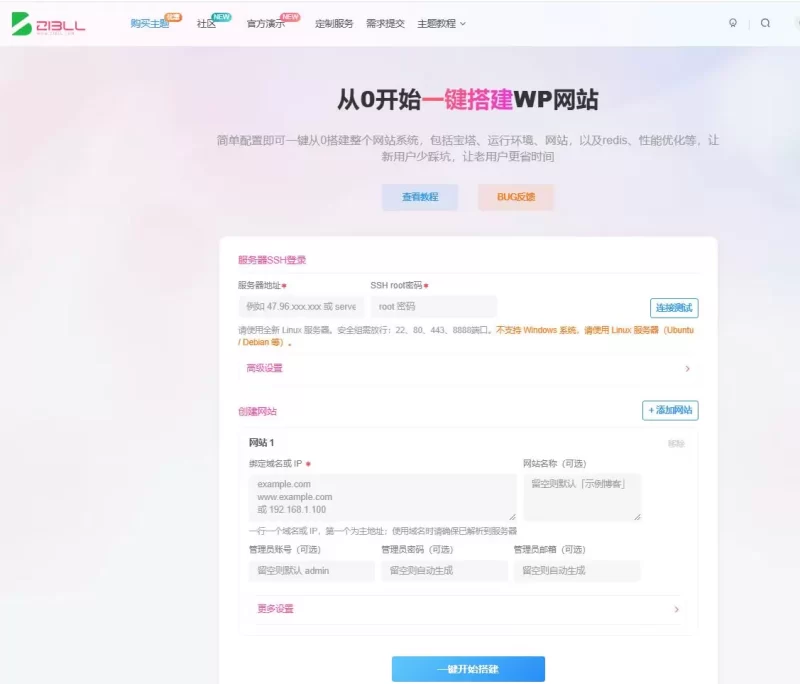Focus the 服务器地址 input field

tap(301, 307)
